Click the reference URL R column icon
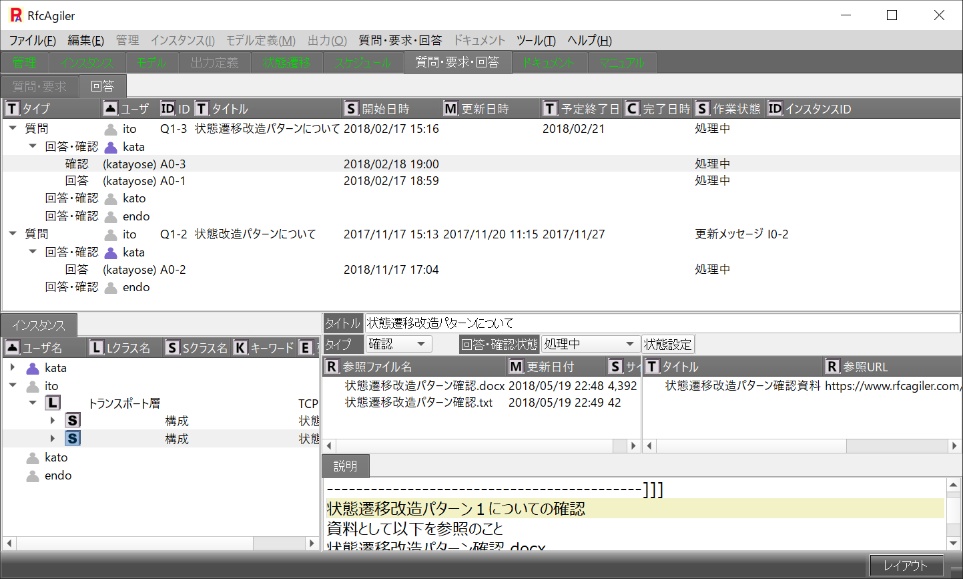Screen dimensions: 963x579 [832, 367]
